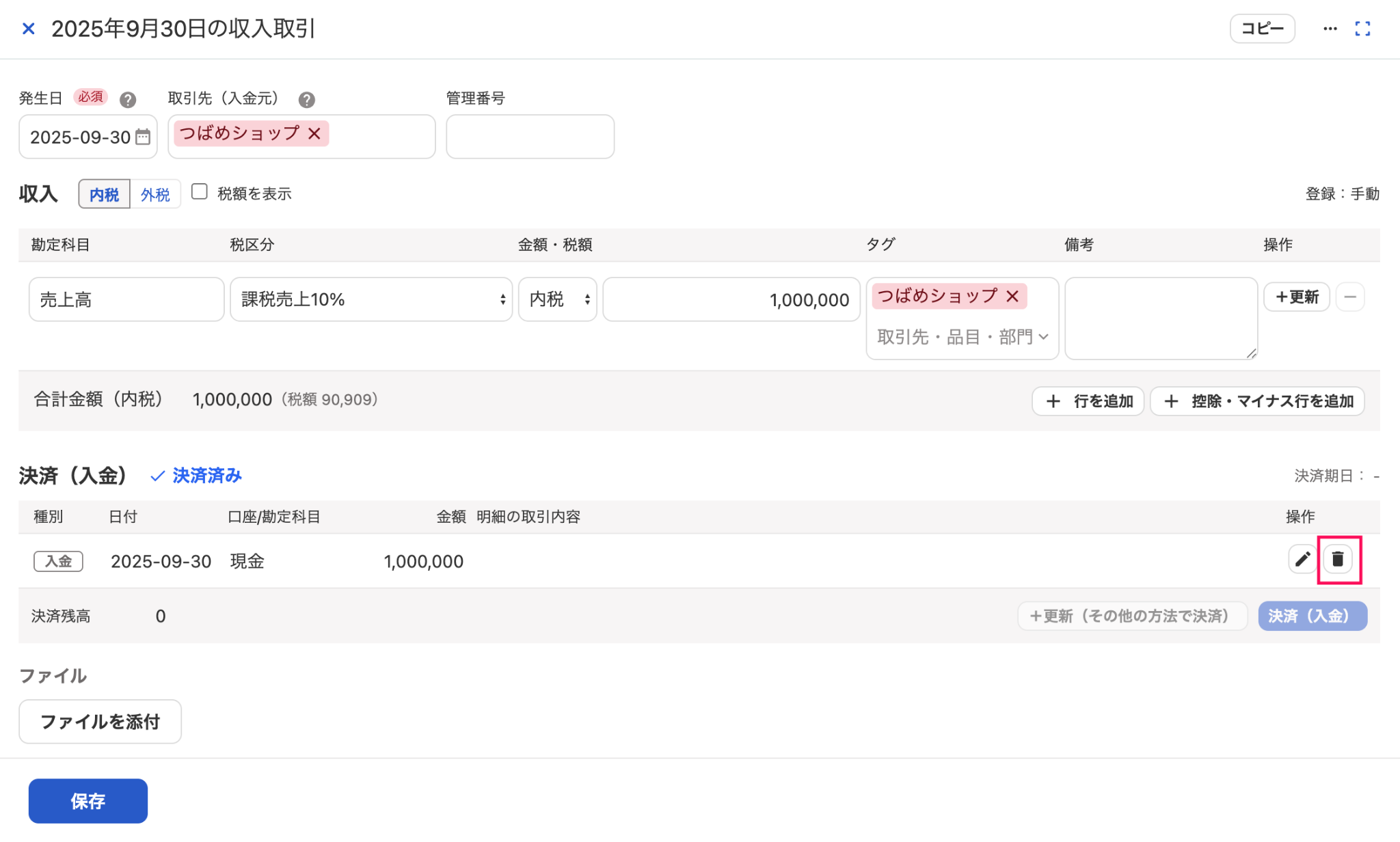This screenshot has width=1400, height=842.
Task: Open the calendar picker for 発生日
Action: 143,137
